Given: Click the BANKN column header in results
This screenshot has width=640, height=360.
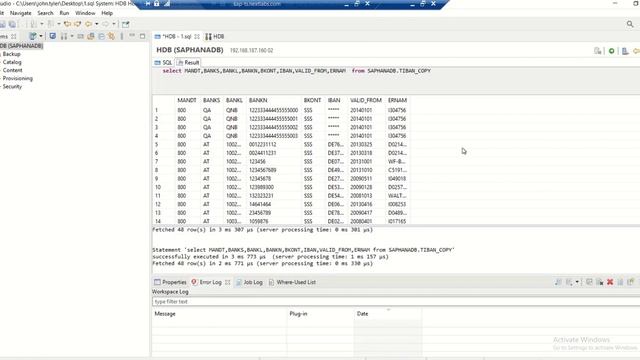Looking at the screenshot, I should (258, 100).
